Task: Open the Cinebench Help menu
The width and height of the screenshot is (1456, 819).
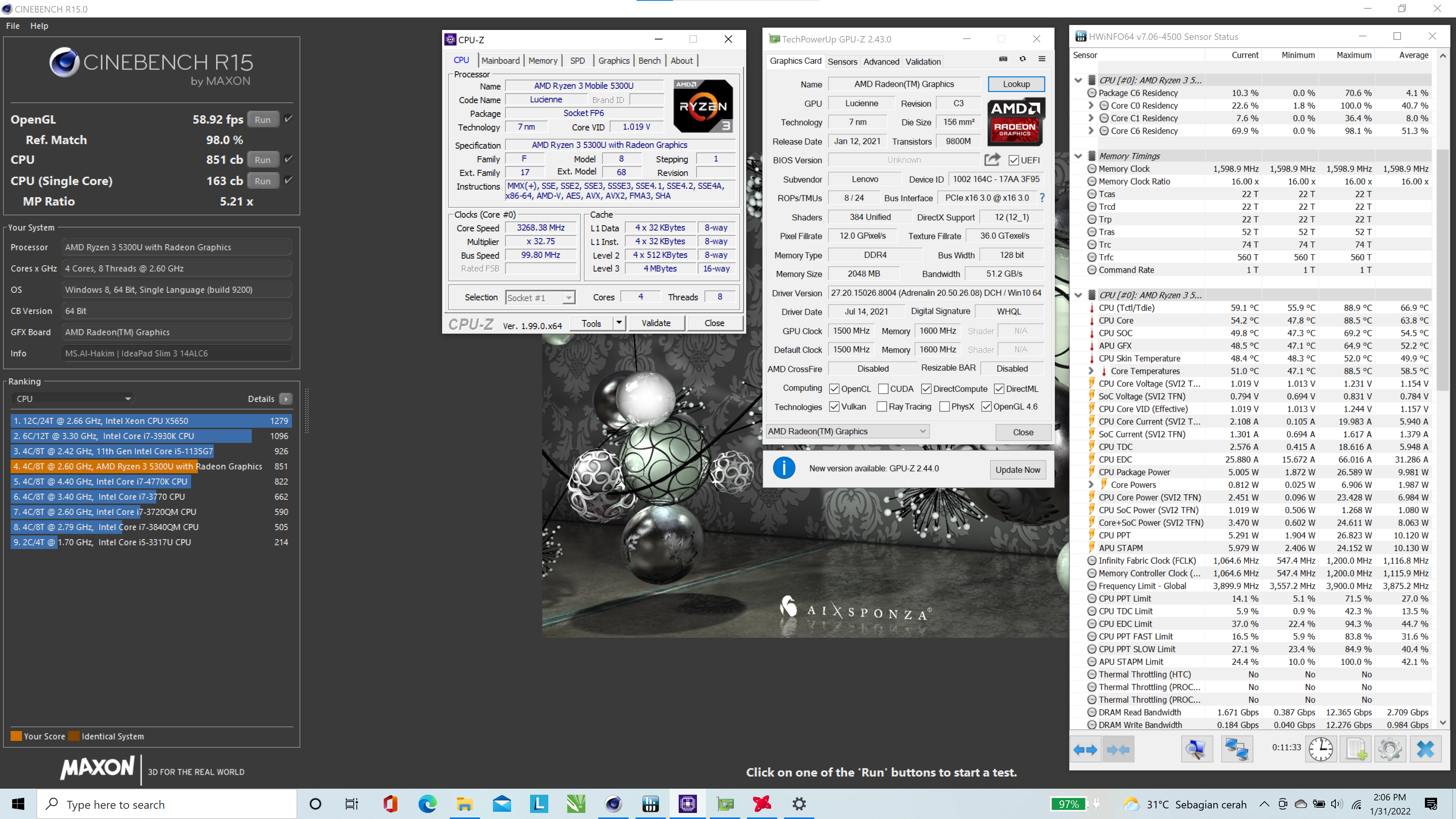Action: coord(39,26)
